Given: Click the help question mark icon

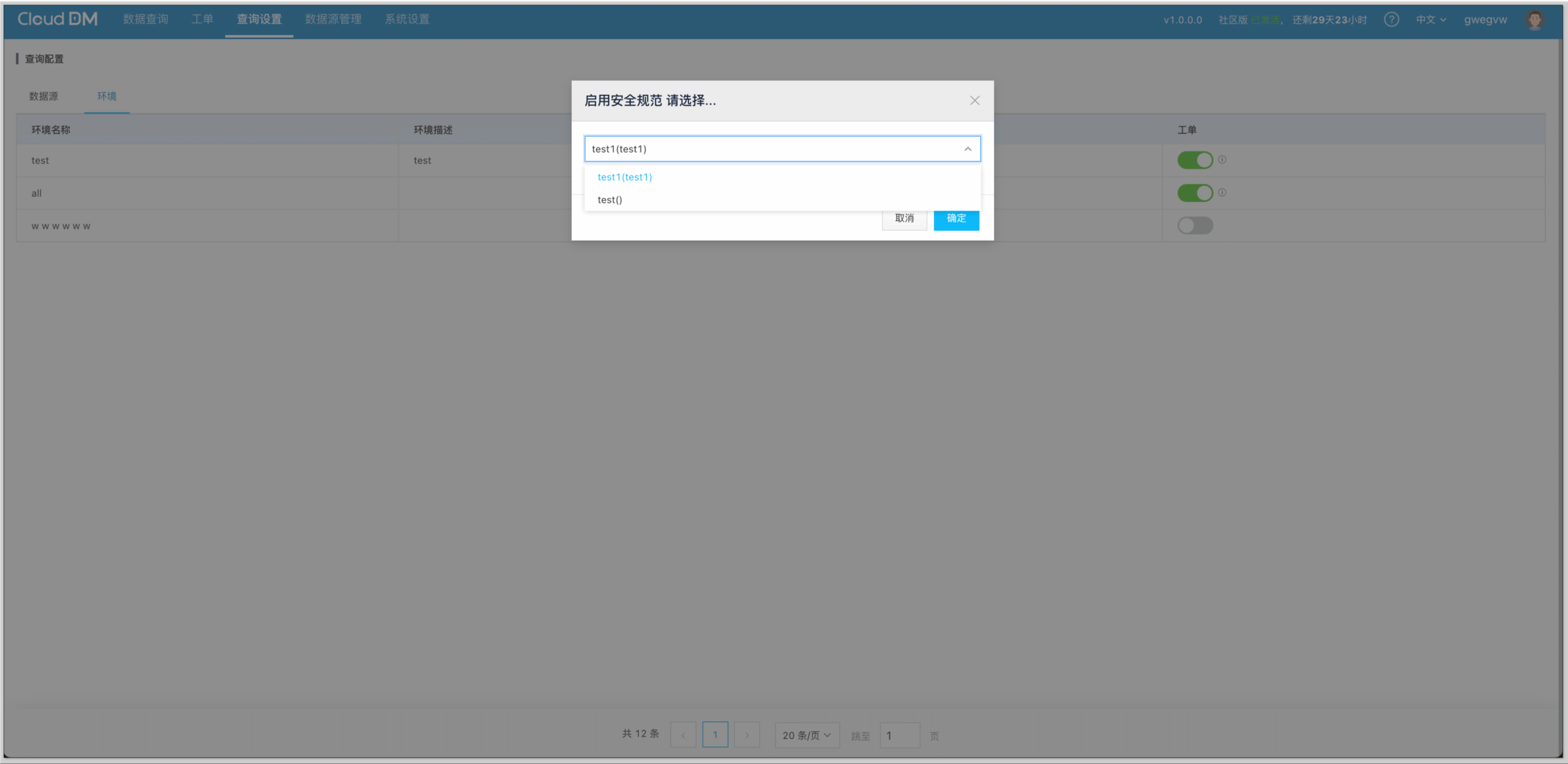Looking at the screenshot, I should 1391,20.
